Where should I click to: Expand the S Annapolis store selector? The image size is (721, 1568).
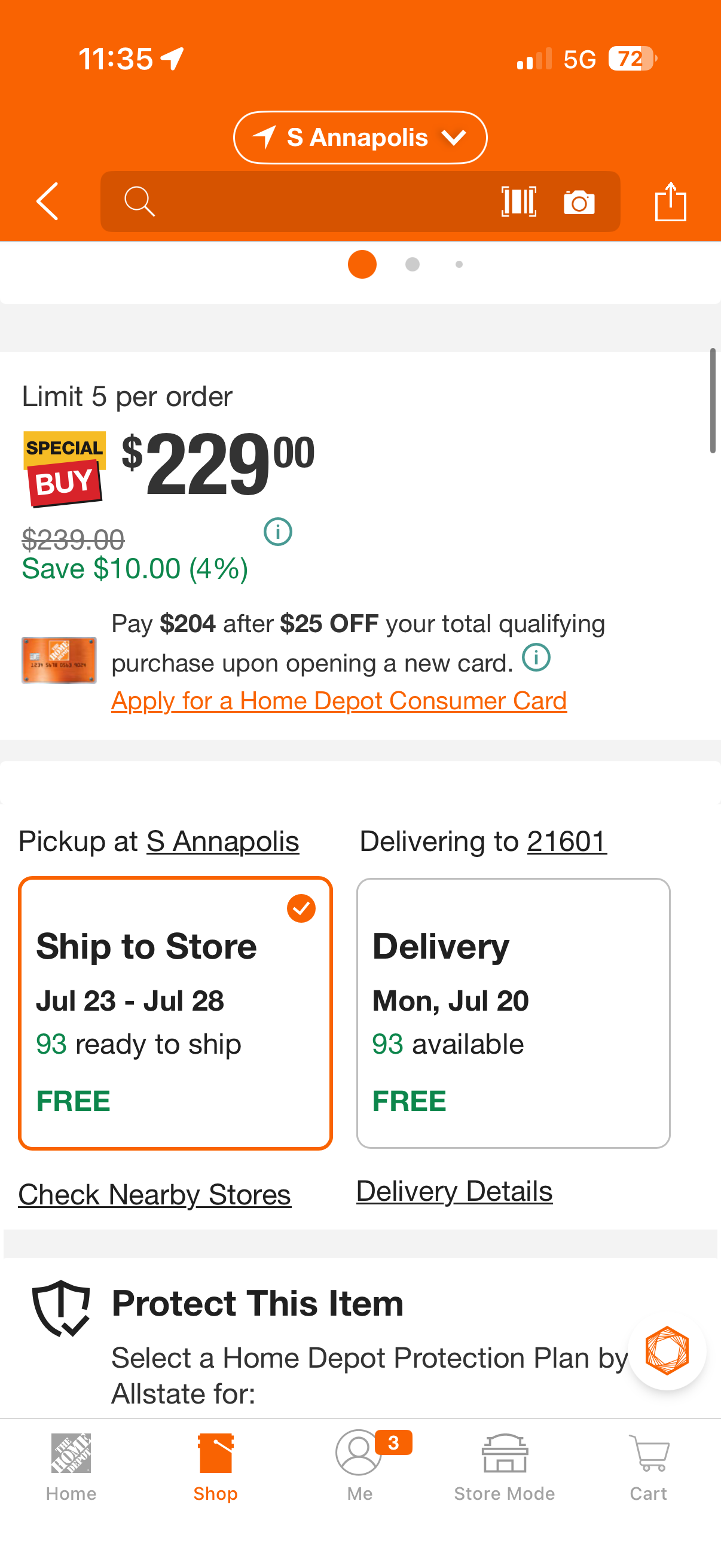(360, 138)
